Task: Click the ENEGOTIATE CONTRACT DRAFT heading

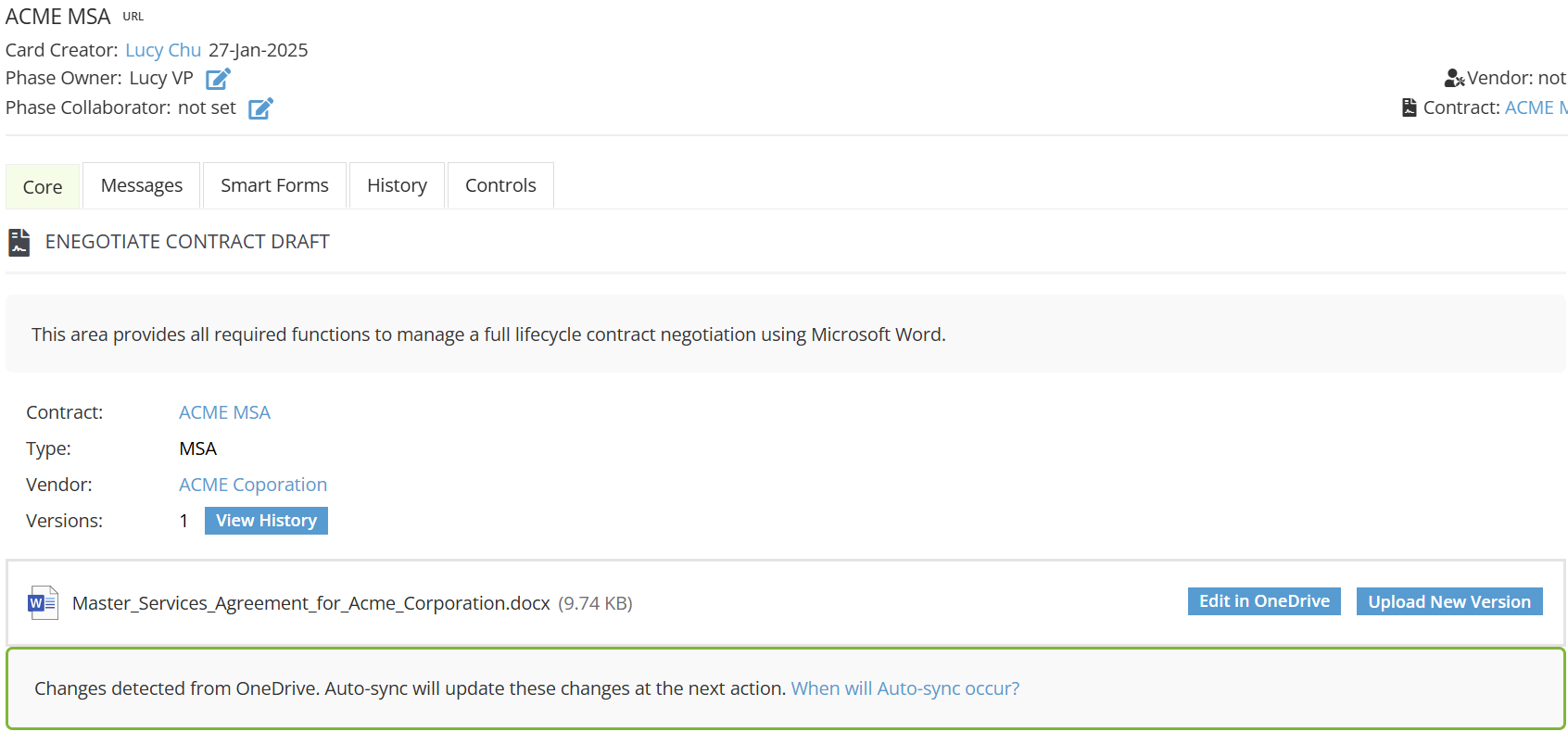Action: click(x=187, y=242)
